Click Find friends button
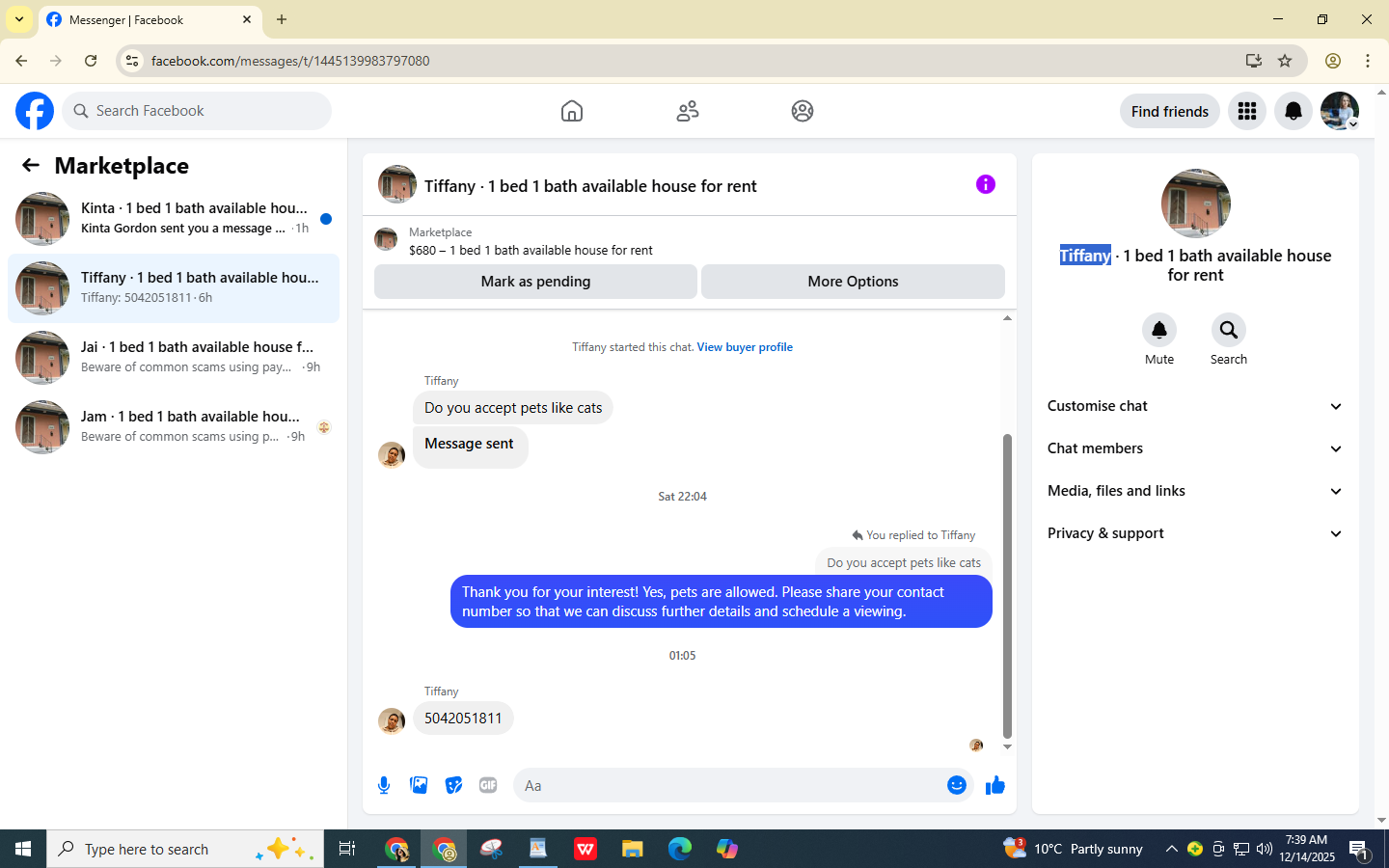 1170,111
